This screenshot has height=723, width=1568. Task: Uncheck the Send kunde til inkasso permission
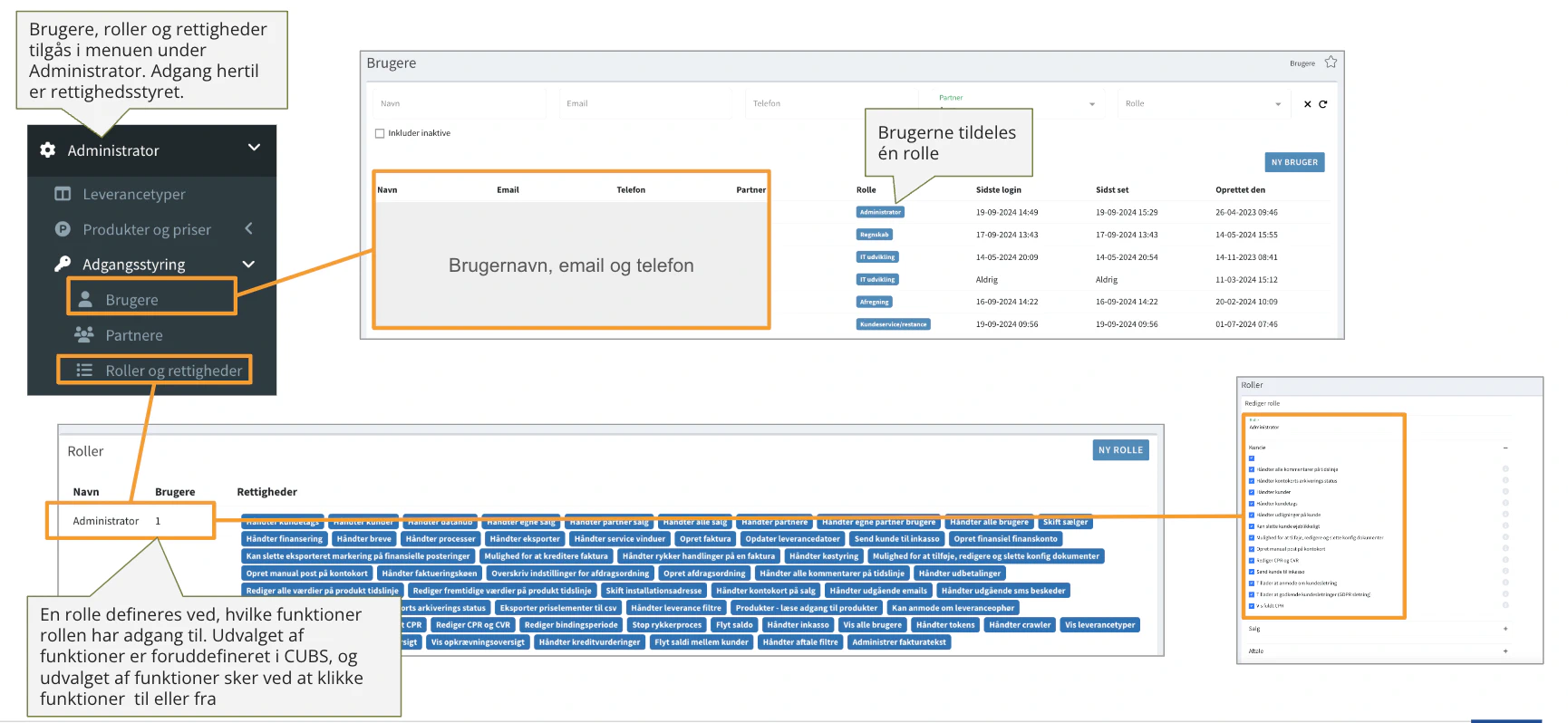click(1252, 572)
